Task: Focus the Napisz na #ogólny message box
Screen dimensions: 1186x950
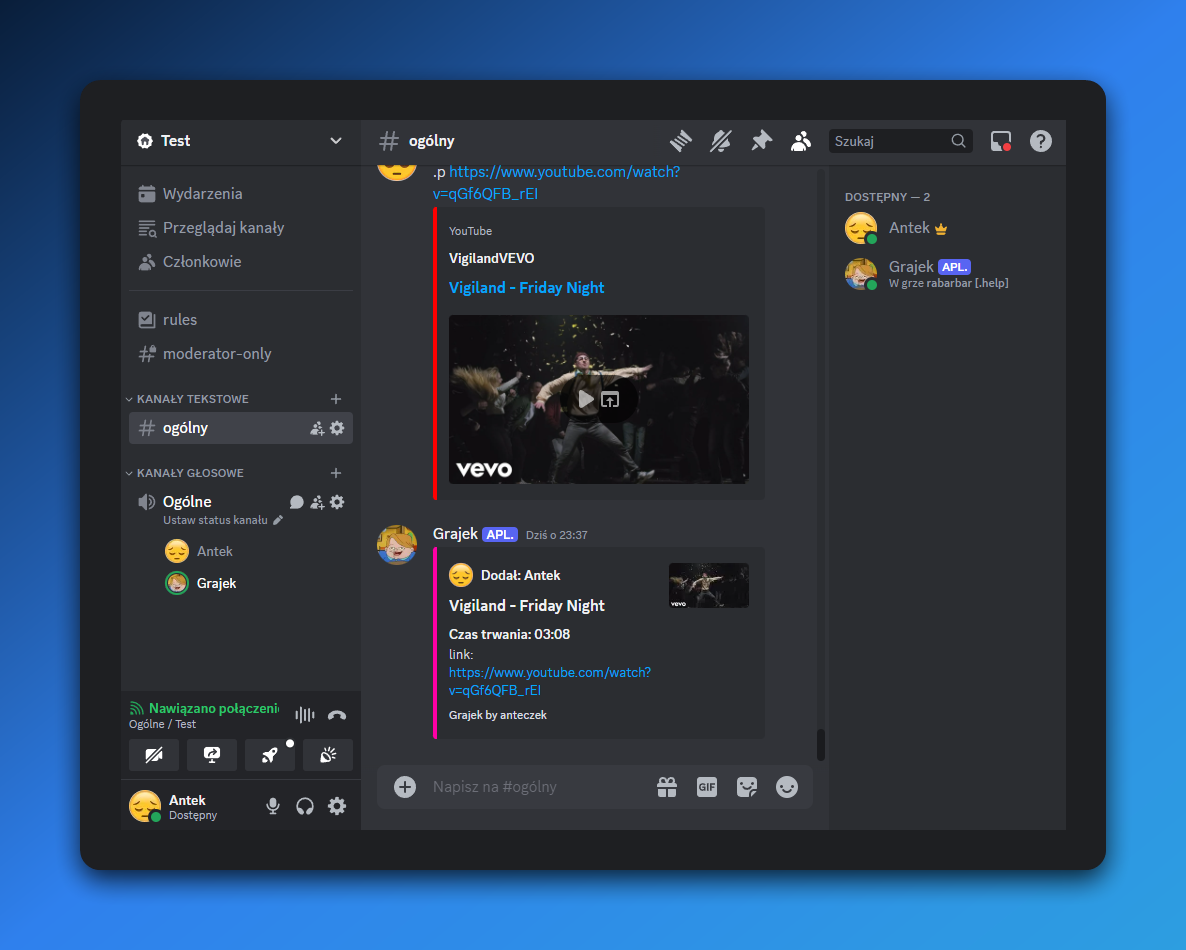Action: coord(537,787)
